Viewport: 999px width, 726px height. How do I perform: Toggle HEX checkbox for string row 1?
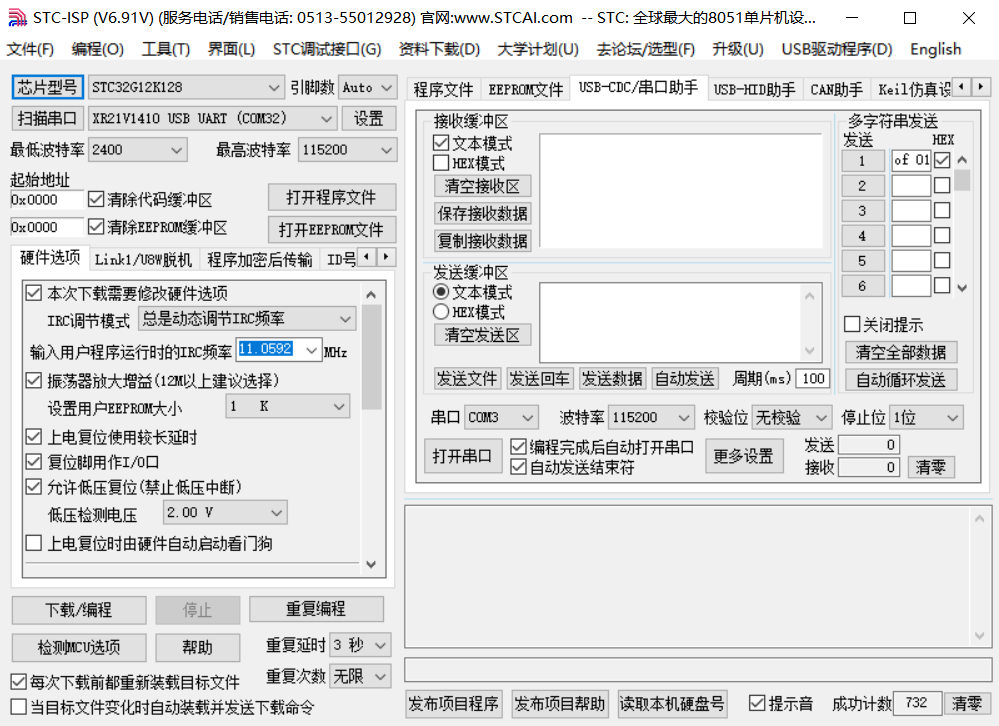tap(942, 160)
